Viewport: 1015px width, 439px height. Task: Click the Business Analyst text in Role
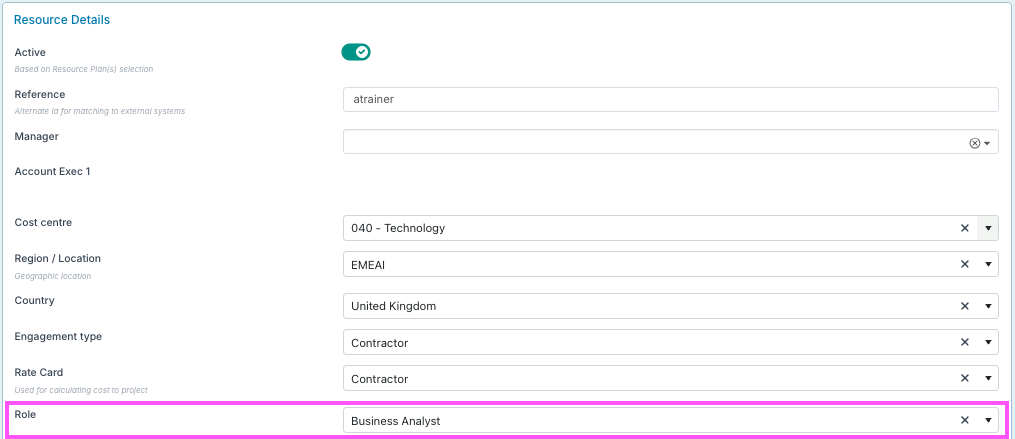(x=395, y=421)
